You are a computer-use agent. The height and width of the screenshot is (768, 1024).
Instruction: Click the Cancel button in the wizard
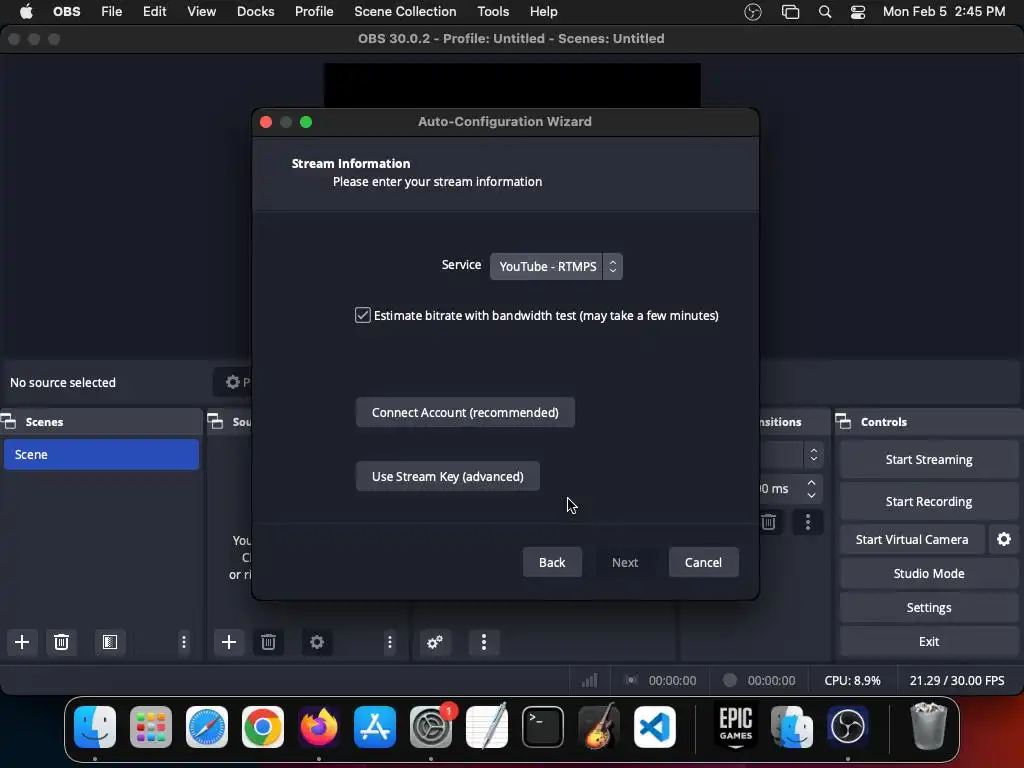click(x=703, y=562)
